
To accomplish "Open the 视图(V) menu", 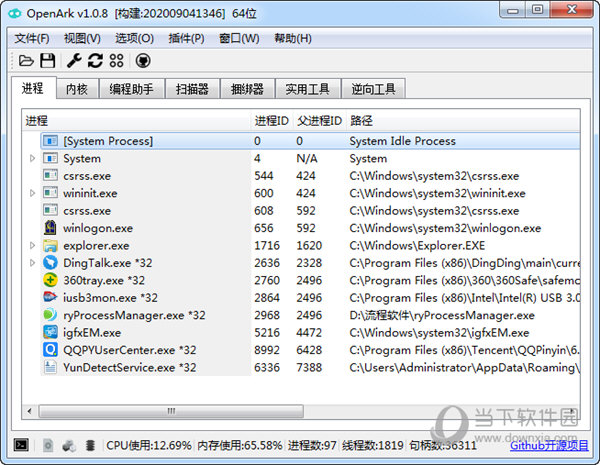I will click(82, 38).
